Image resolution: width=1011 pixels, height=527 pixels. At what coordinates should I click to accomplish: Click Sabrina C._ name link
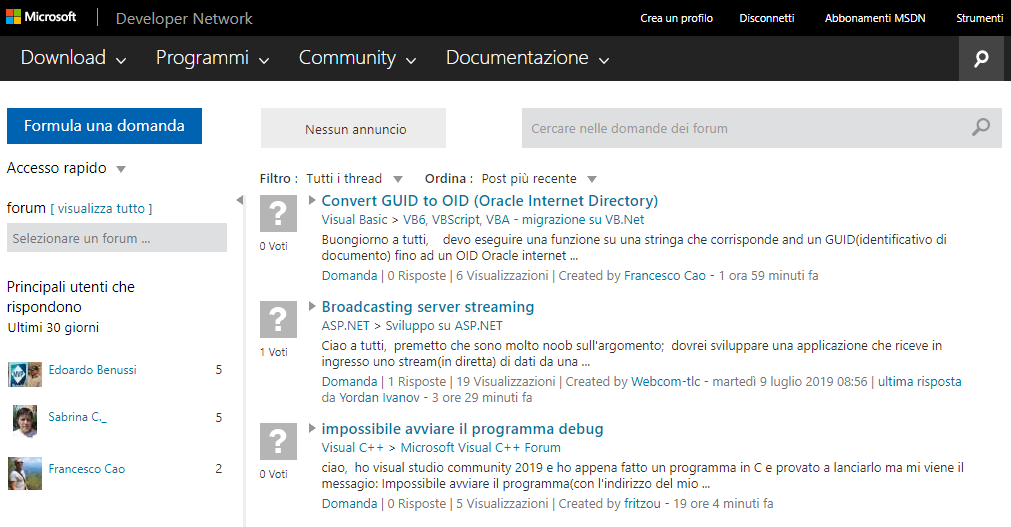(77, 417)
